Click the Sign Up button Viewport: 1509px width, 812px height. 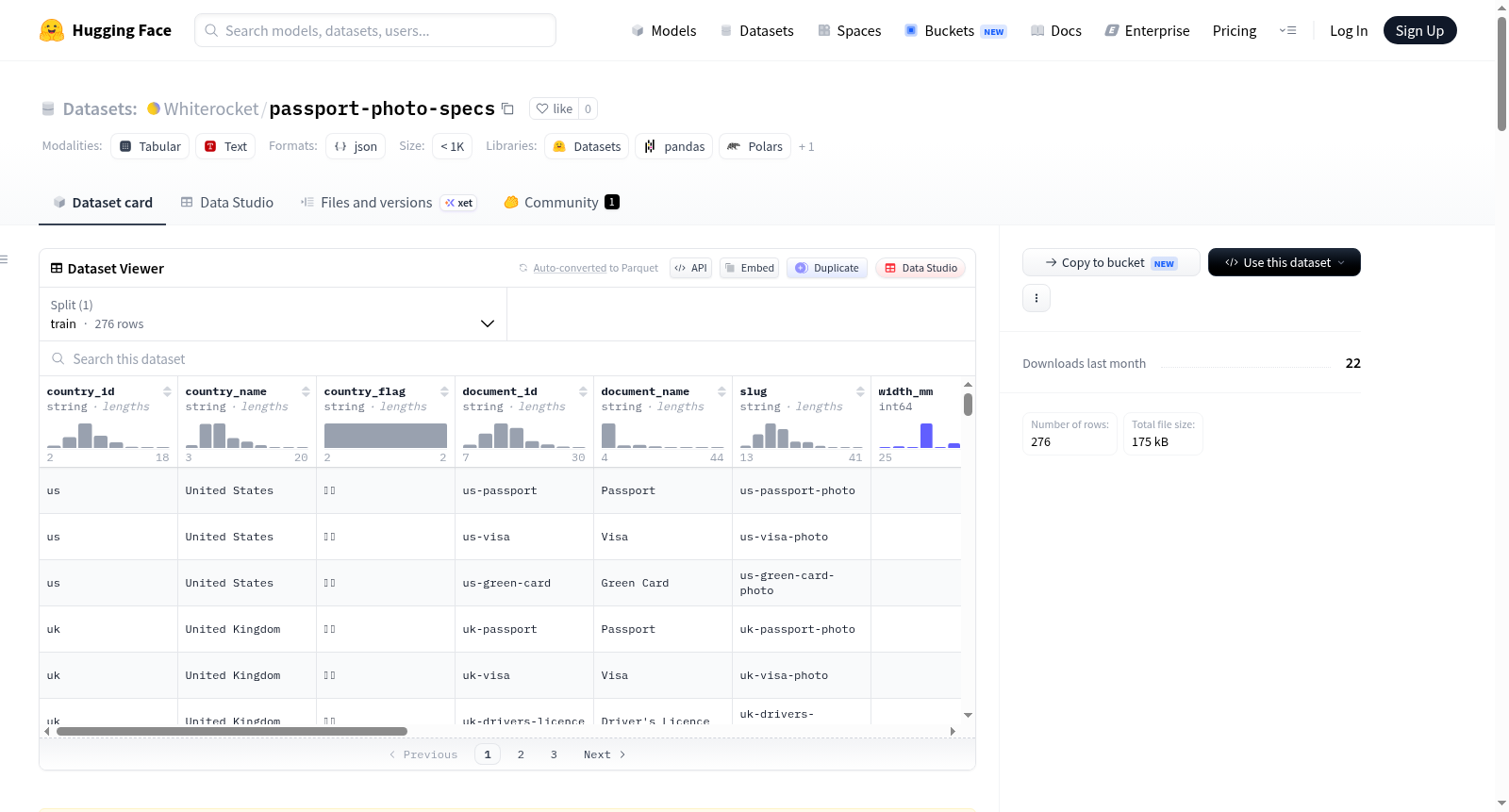point(1419,30)
